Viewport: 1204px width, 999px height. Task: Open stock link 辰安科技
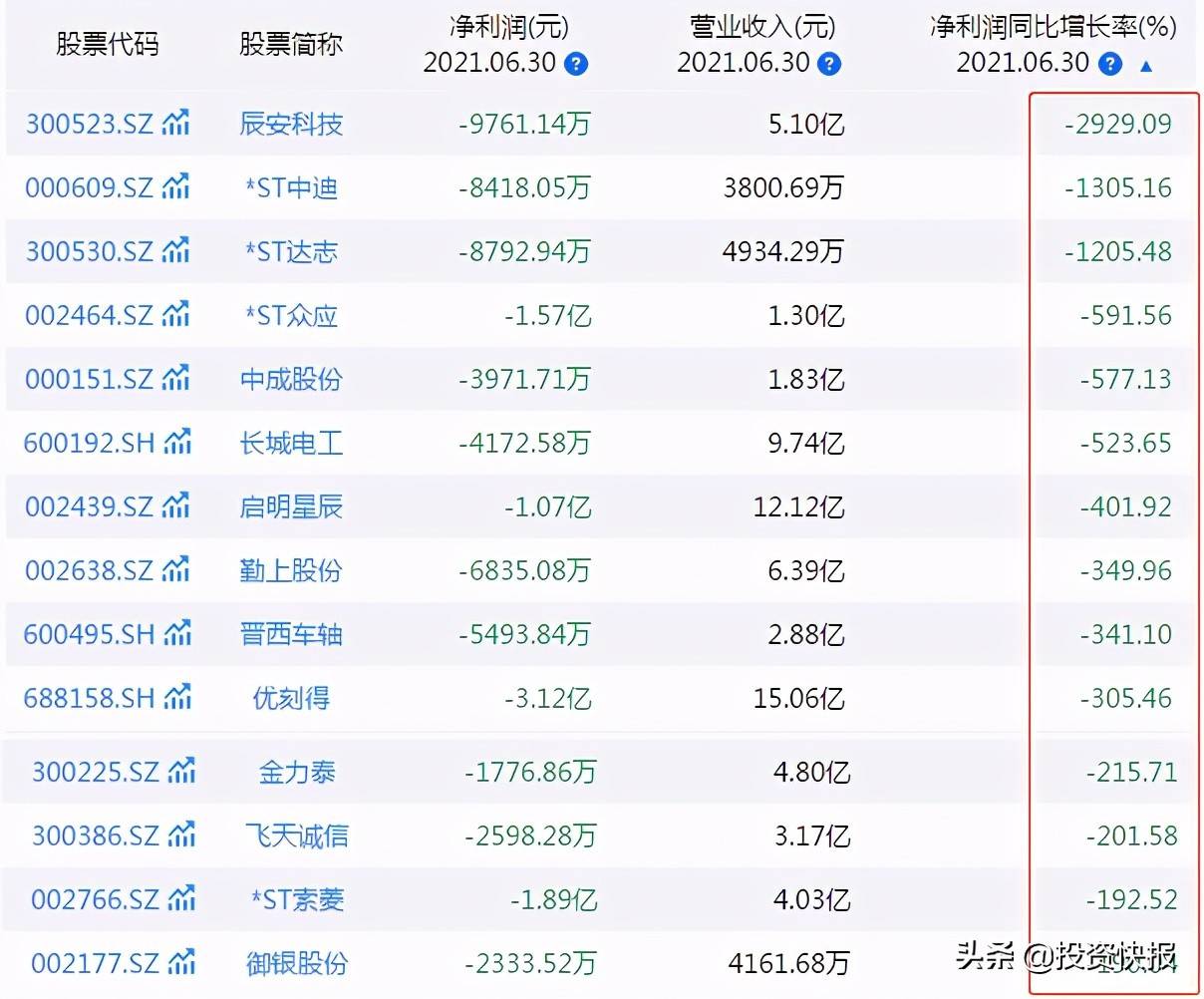point(291,124)
